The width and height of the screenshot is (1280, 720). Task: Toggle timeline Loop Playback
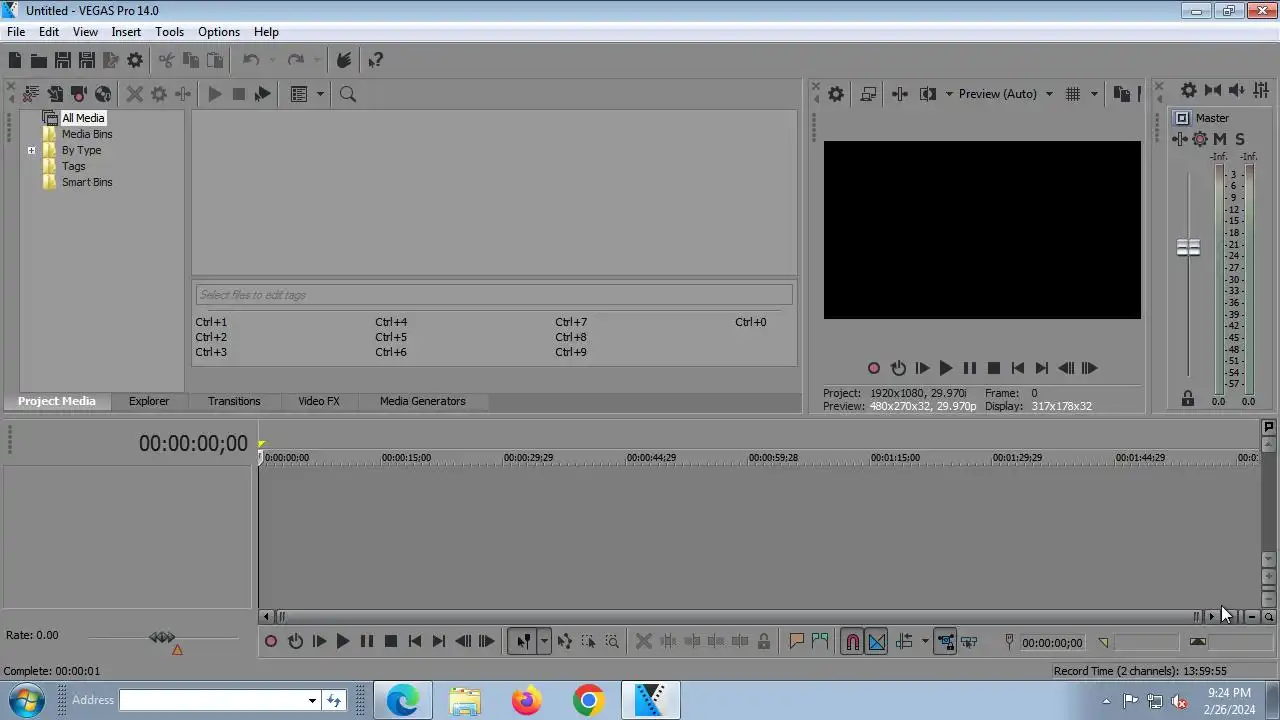pyautogui.click(x=295, y=642)
